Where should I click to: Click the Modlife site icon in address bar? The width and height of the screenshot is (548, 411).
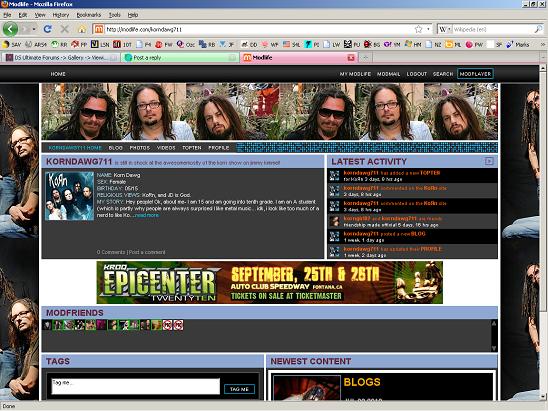[x=99, y=29]
